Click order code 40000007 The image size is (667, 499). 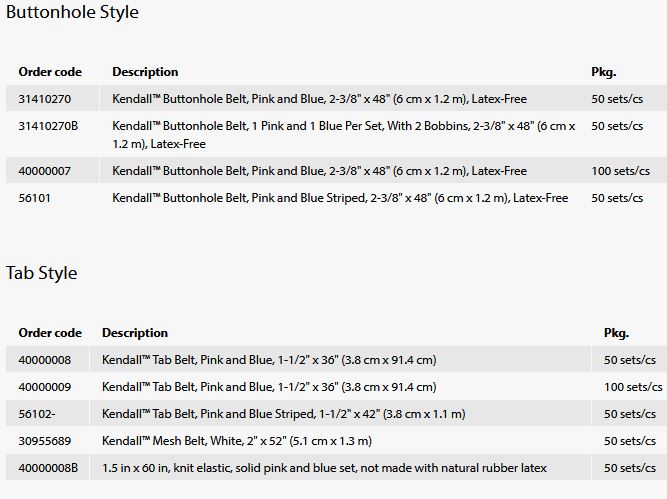pos(45,171)
